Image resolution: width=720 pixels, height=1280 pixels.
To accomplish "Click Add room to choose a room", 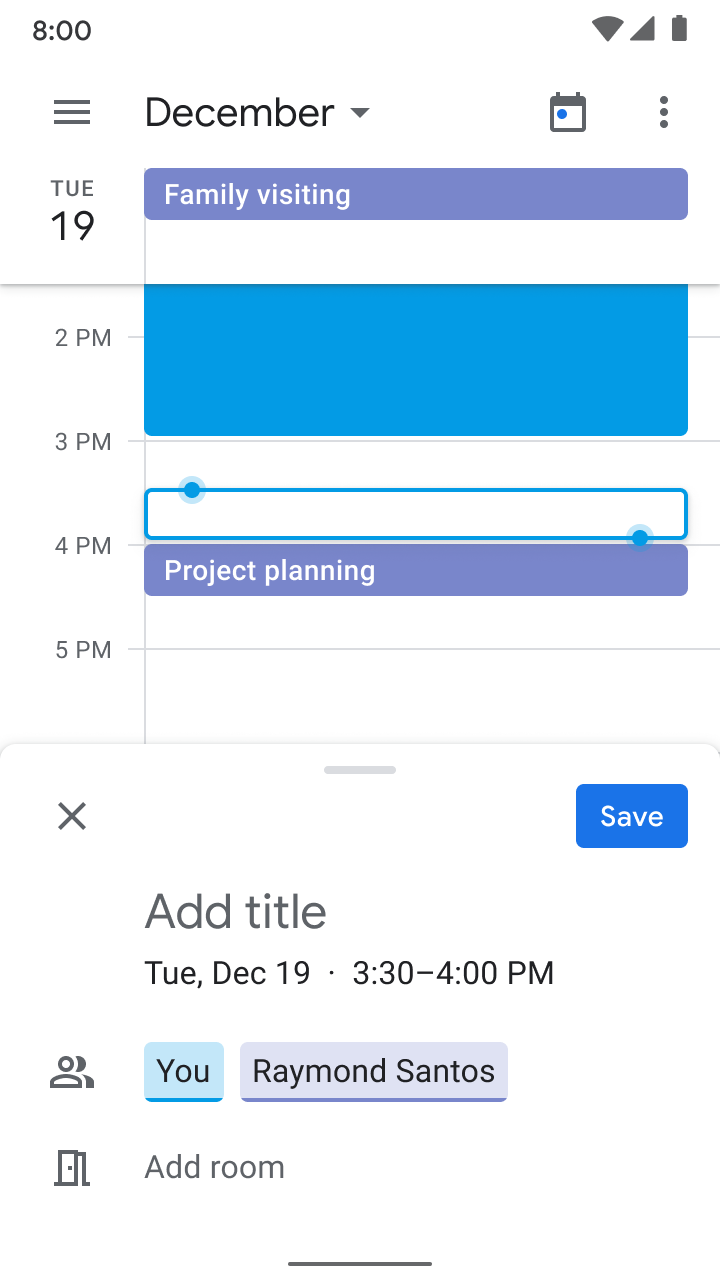I will coord(214,1166).
